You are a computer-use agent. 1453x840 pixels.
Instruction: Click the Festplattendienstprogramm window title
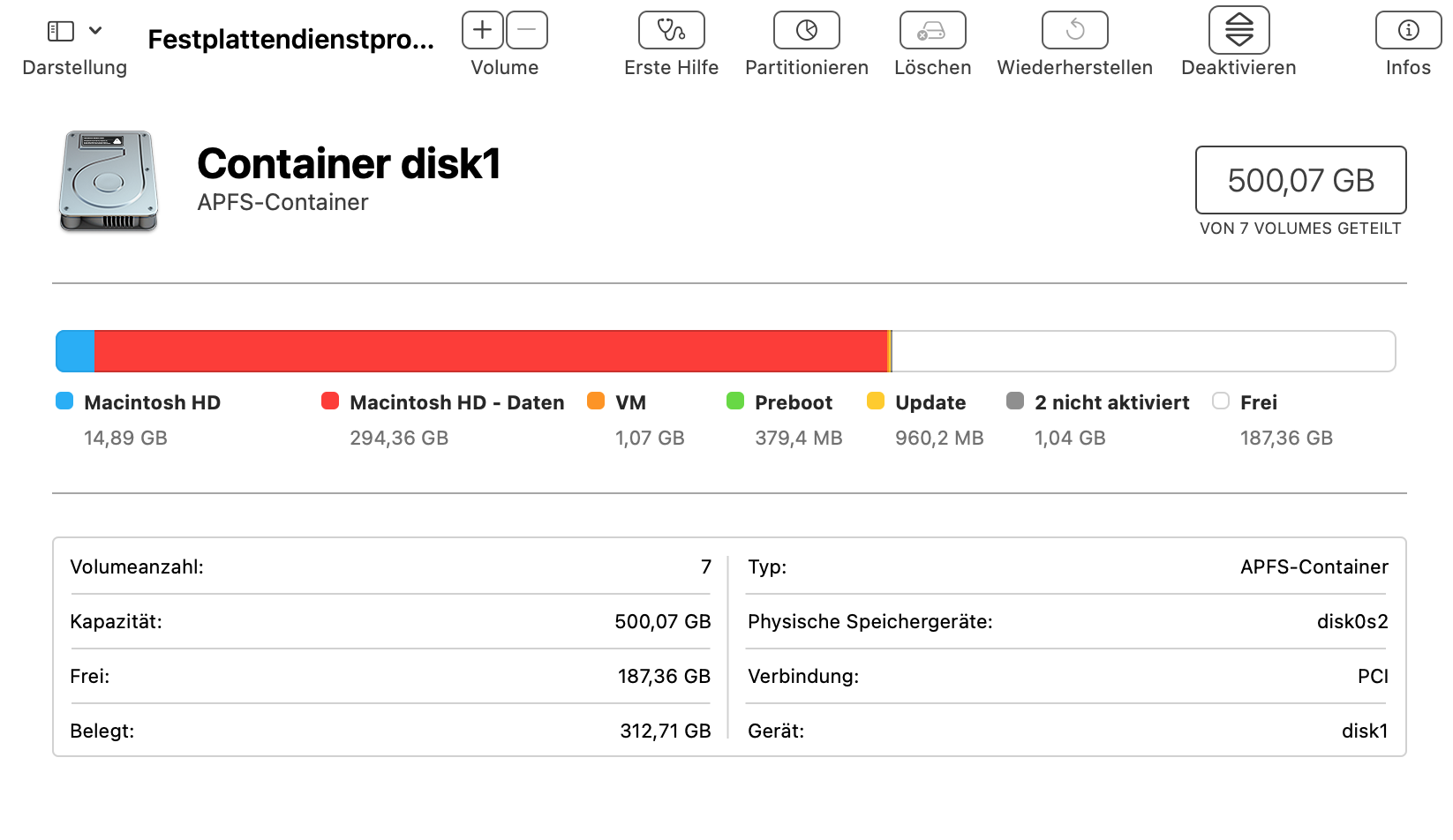[290, 40]
